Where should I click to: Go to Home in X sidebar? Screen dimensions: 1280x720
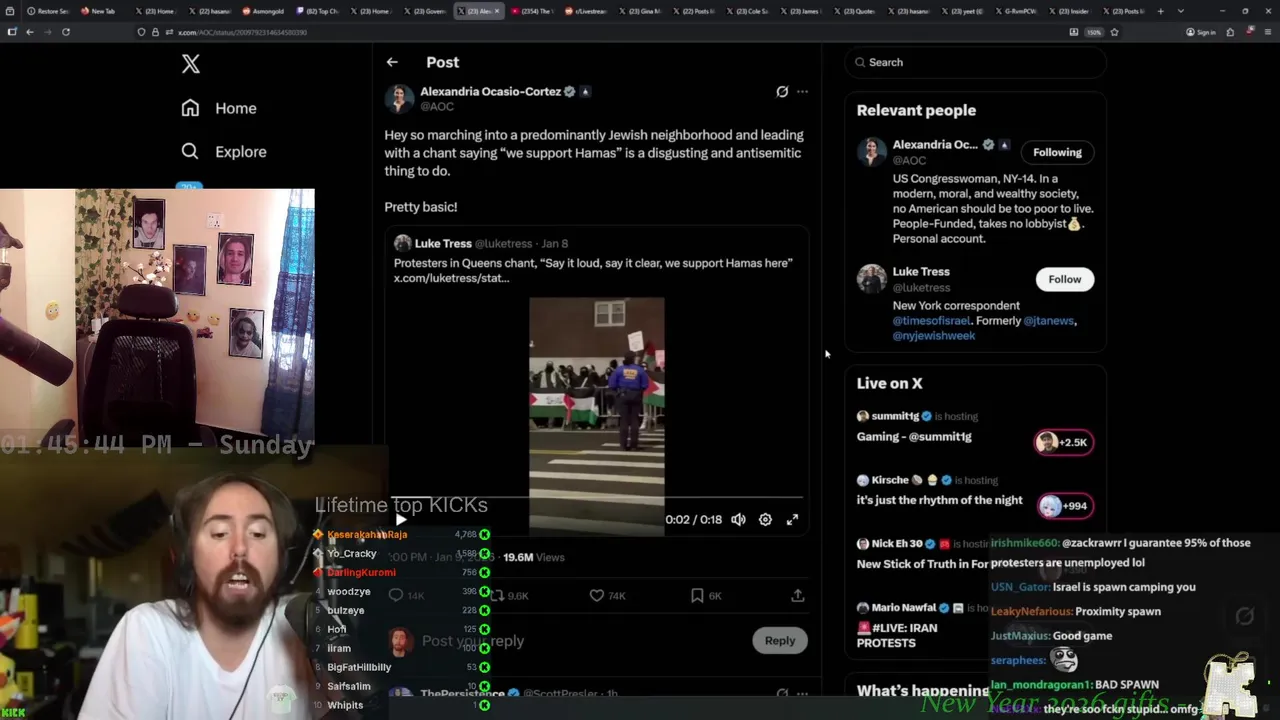click(219, 108)
